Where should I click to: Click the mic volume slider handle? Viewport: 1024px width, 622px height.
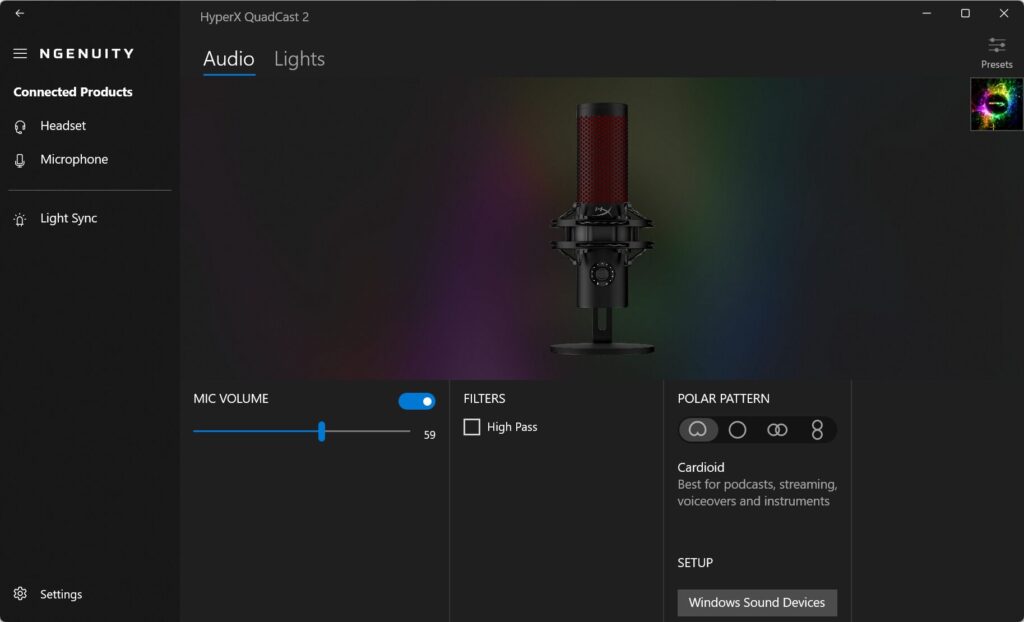pyautogui.click(x=321, y=431)
